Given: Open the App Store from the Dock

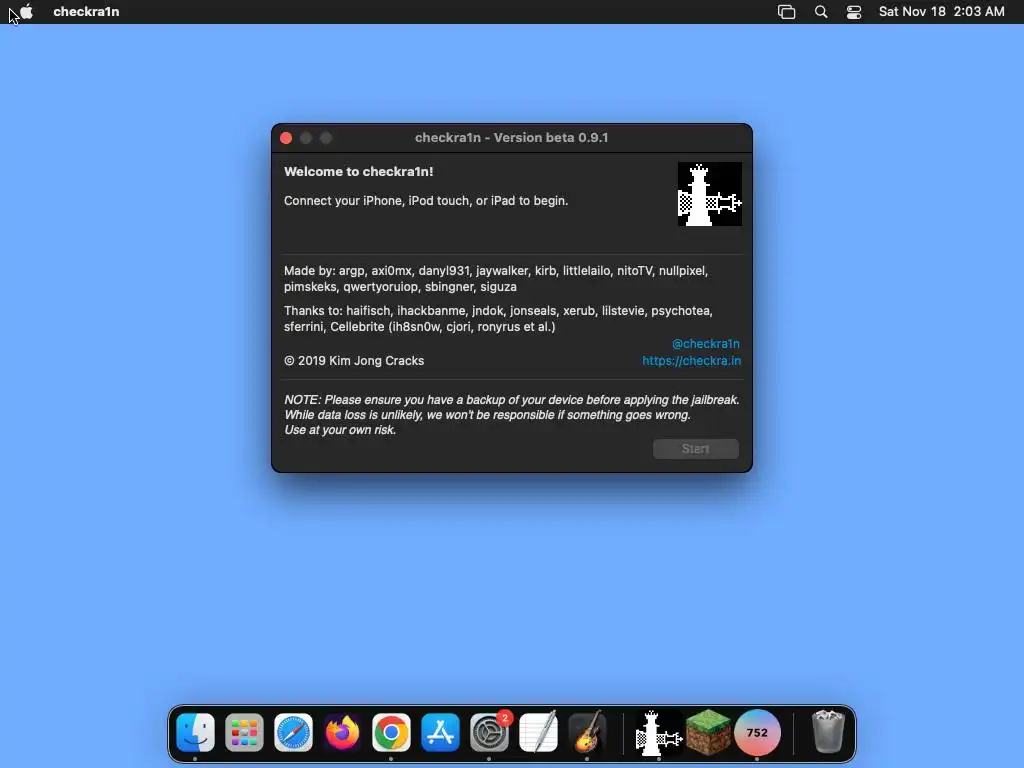Looking at the screenshot, I should click(440, 732).
